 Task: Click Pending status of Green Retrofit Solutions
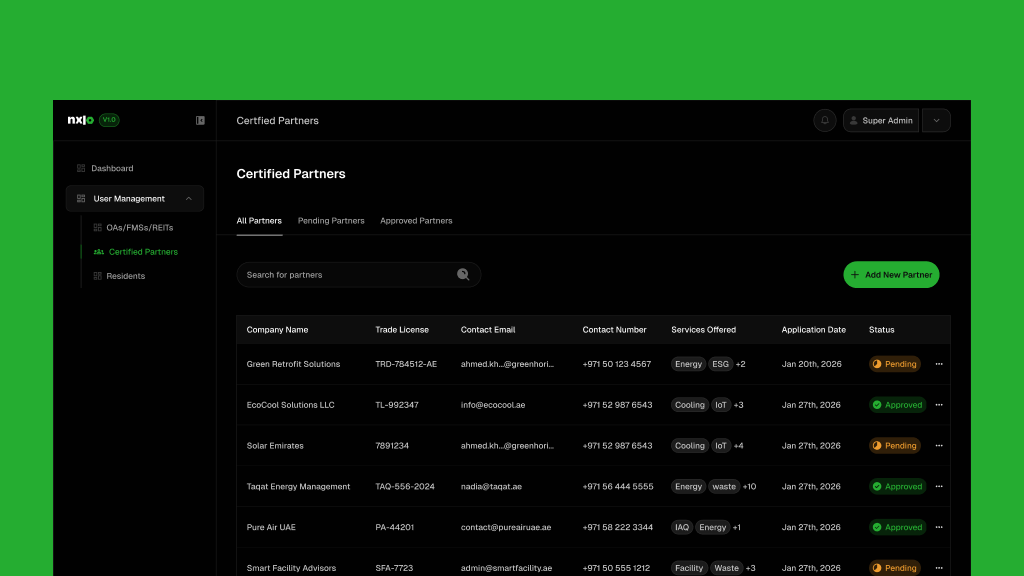[895, 364]
